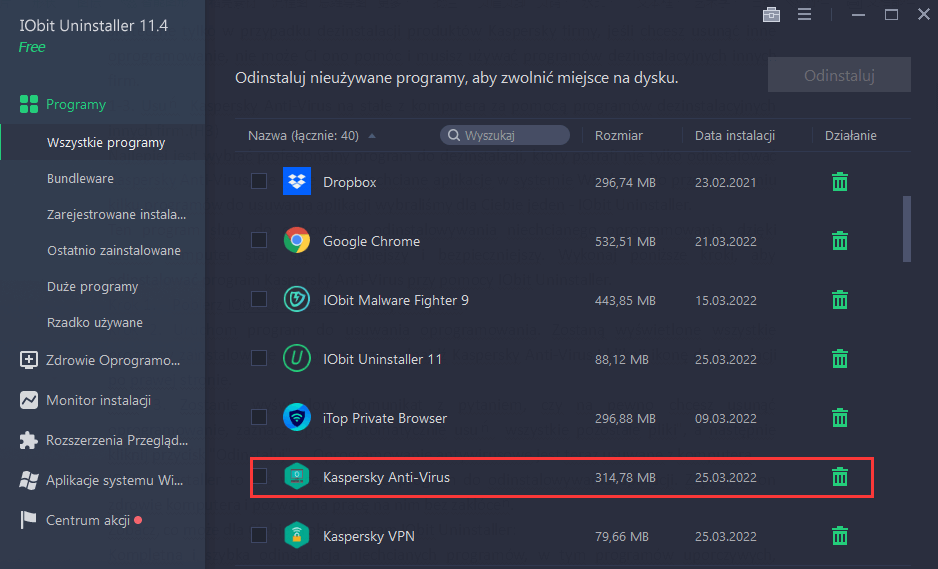
Task: Tick the iTop Private Browser checkbox
Action: (x=259, y=418)
